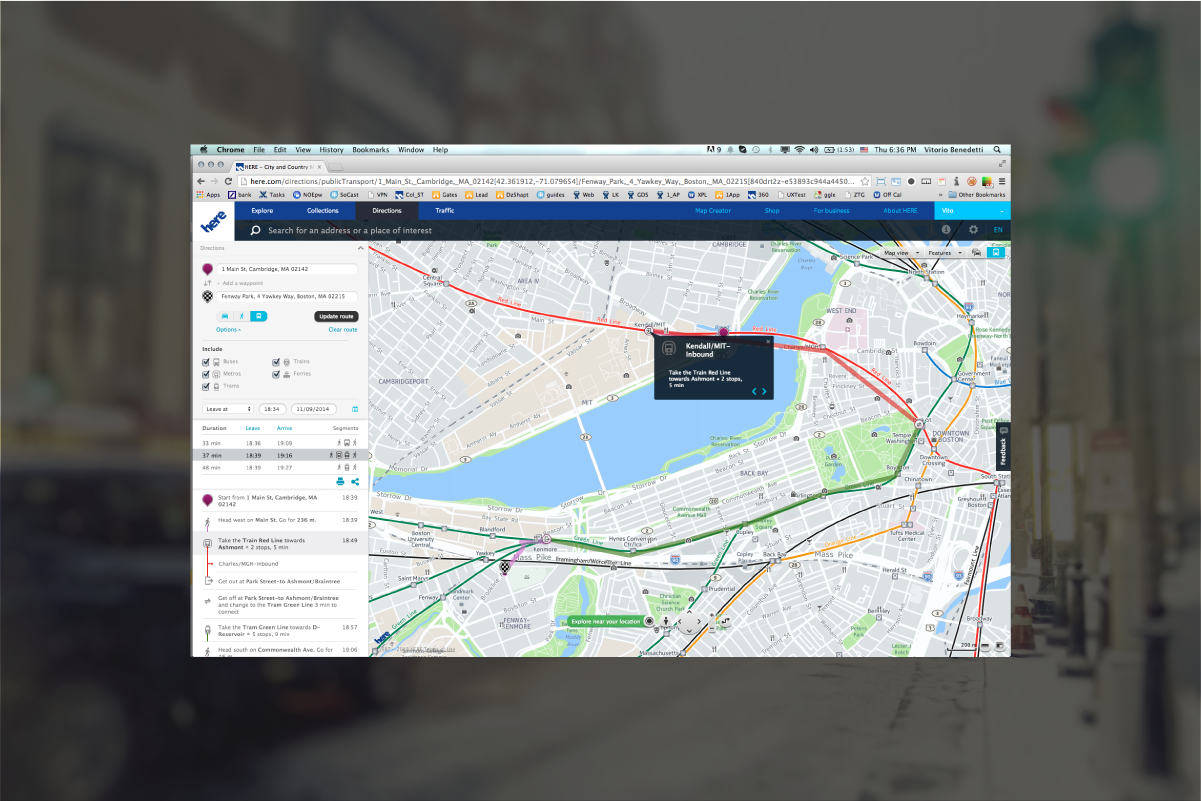Screen dimensions: 1201x801
Task: Click the browser reload button
Action: tap(227, 181)
